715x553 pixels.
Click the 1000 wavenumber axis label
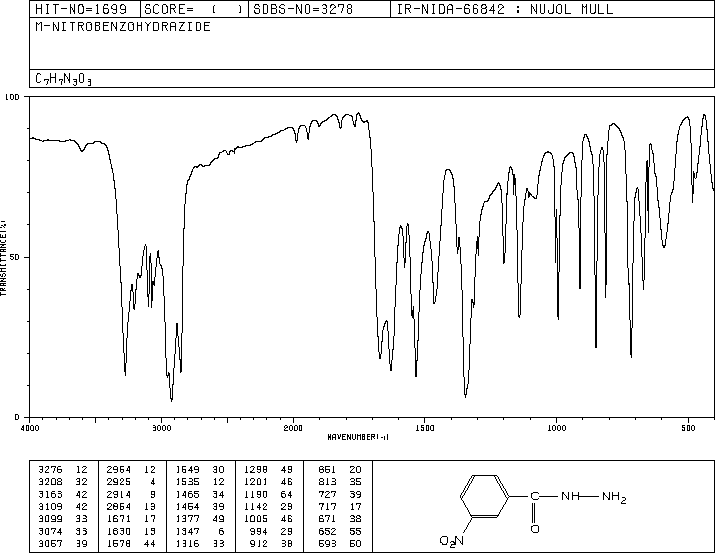[556, 428]
